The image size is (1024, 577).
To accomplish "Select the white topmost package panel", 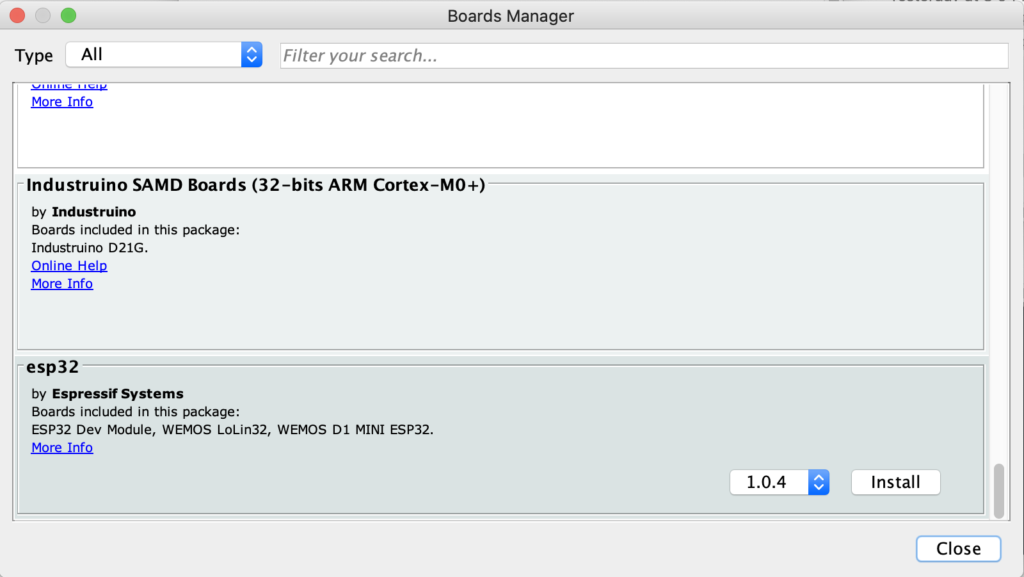I will pos(500,135).
